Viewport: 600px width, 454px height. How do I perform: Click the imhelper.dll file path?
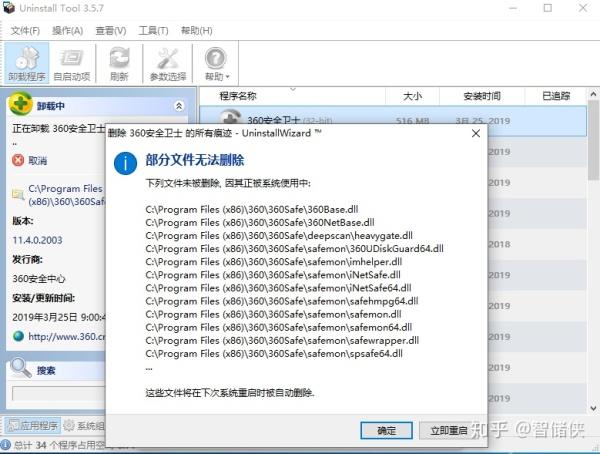pos(274,262)
